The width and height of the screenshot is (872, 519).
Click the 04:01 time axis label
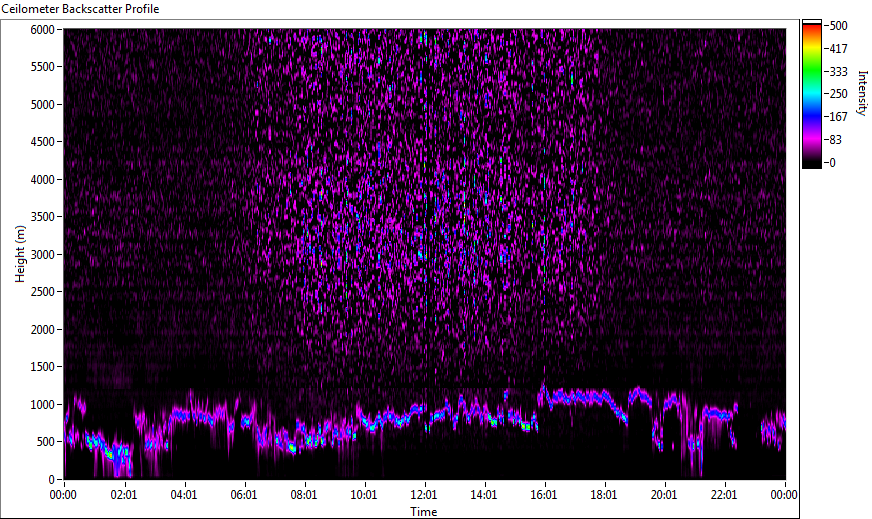tap(184, 495)
